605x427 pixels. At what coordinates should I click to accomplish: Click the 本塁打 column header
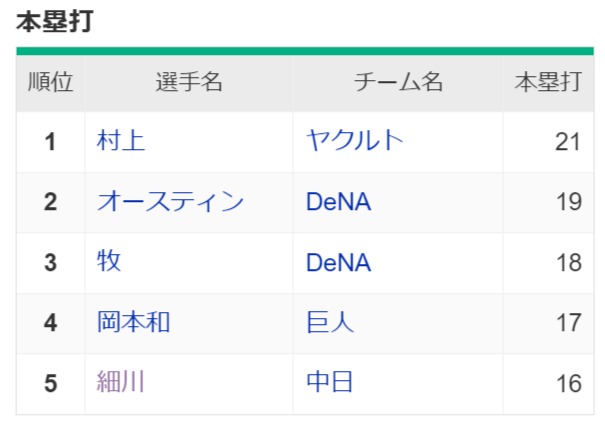548,83
